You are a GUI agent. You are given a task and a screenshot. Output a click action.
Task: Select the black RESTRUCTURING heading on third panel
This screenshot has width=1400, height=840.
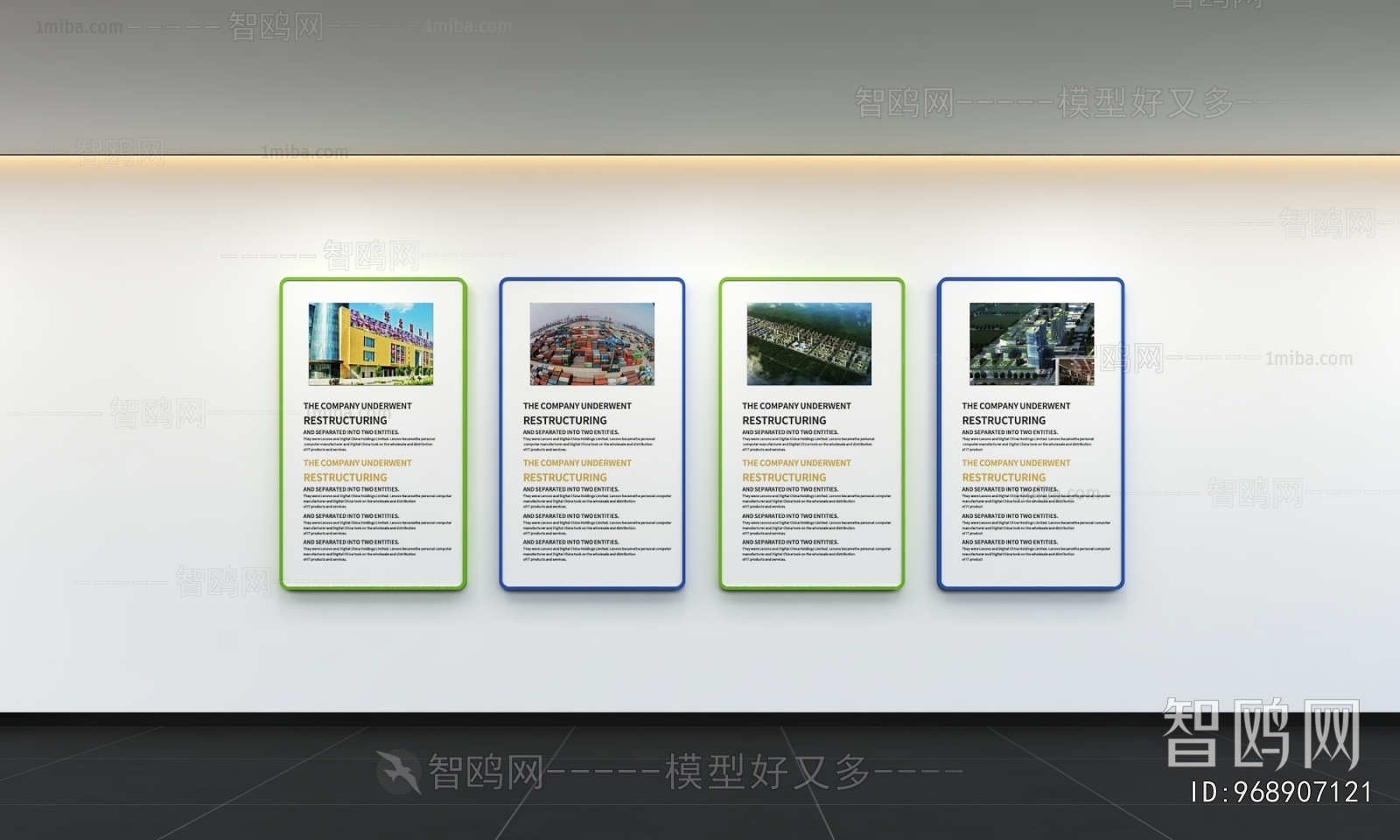(x=784, y=420)
